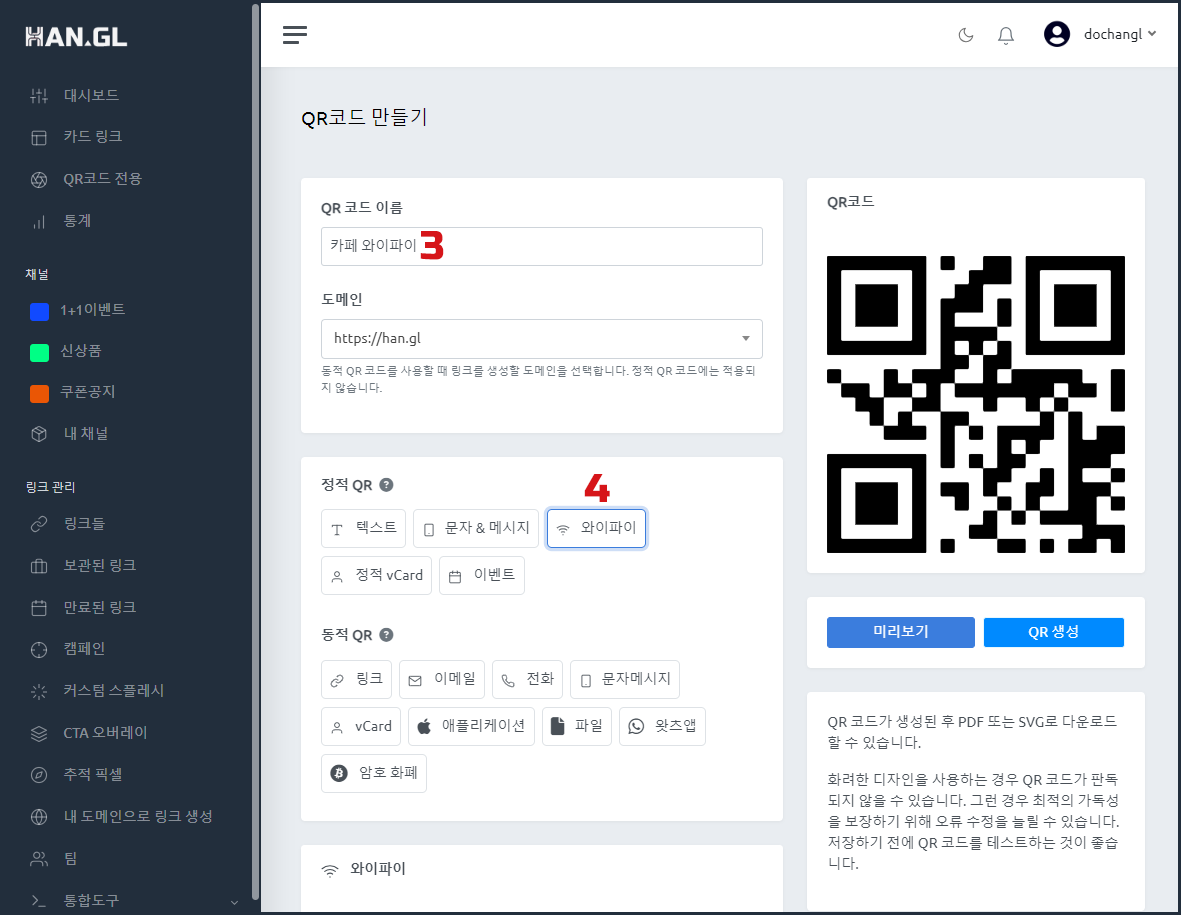Viewport: 1181px width, 915px height.
Task: Click the CTA 오버레이 layers icon
Action: pos(39,734)
